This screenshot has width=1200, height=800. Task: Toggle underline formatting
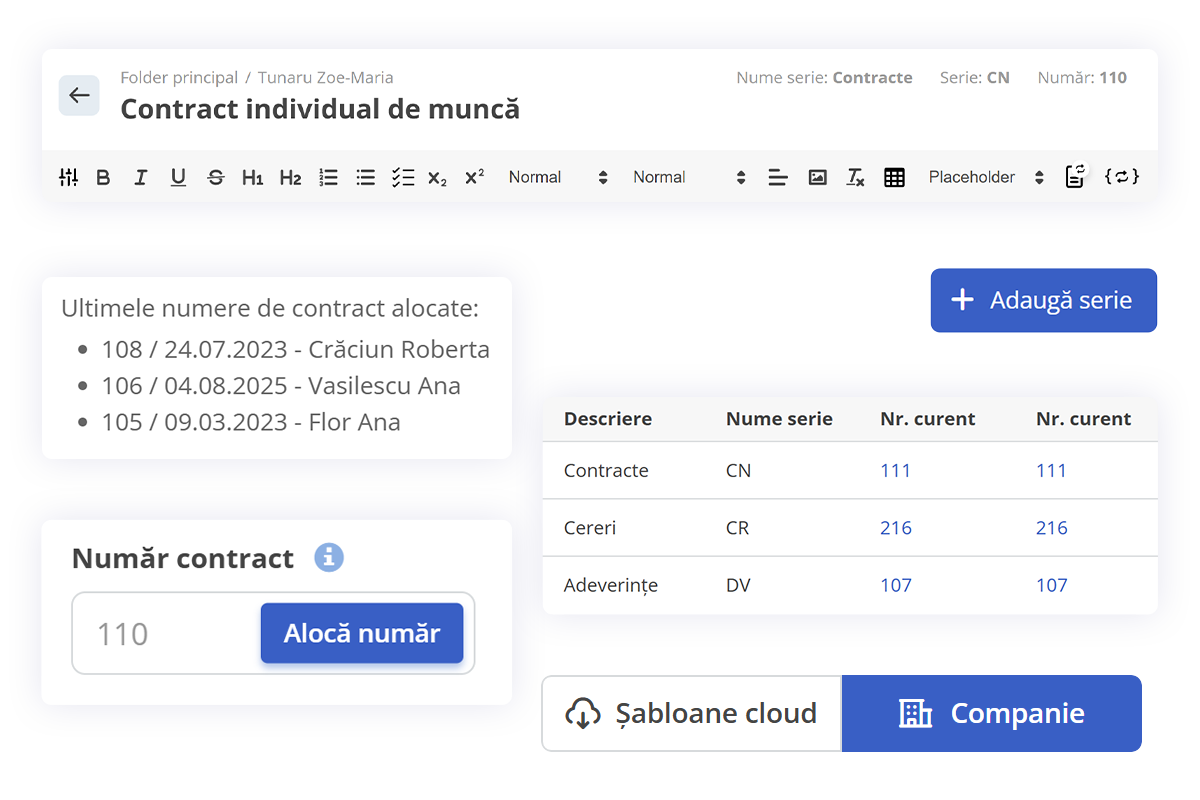pyautogui.click(x=178, y=178)
